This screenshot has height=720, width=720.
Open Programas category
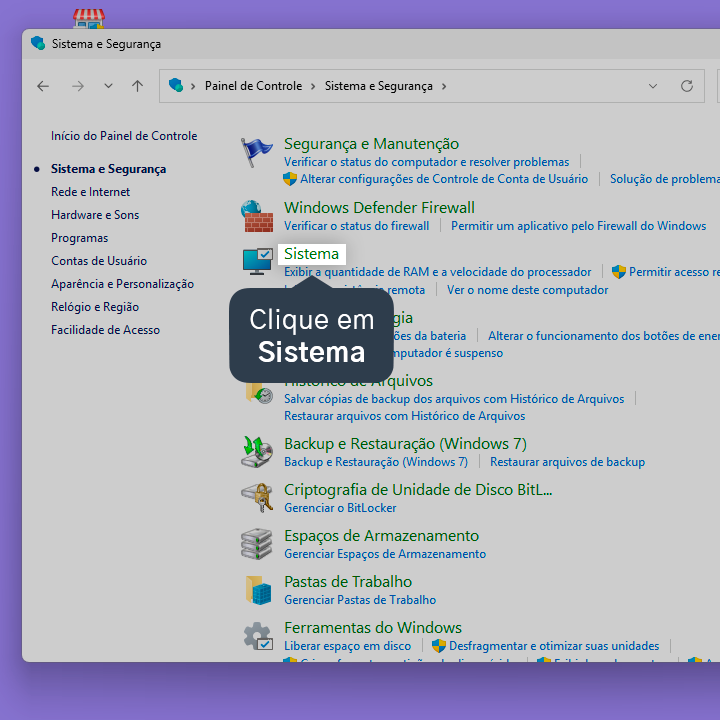tap(79, 238)
